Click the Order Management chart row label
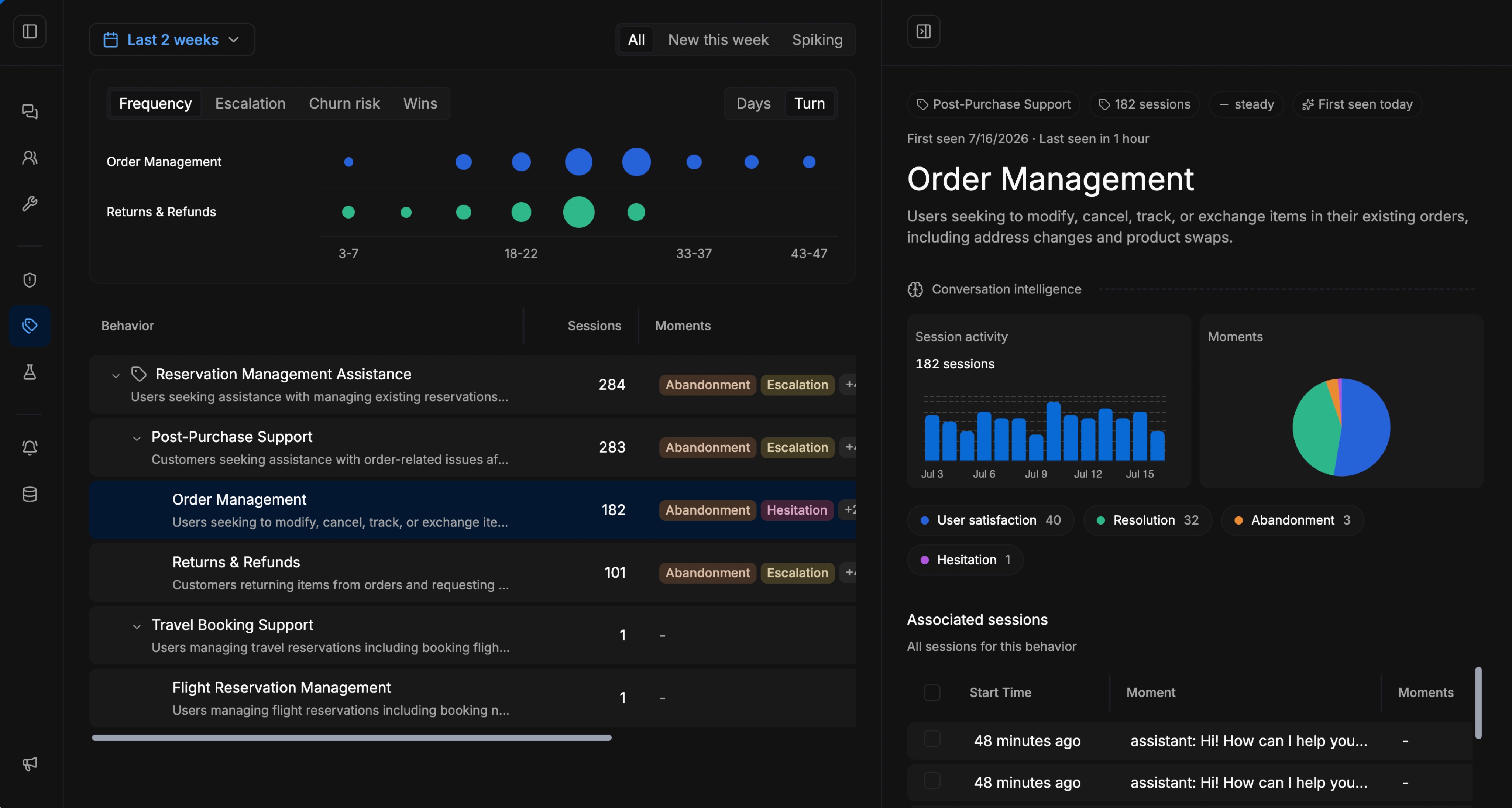The width and height of the screenshot is (1512, 808). (164, 162)
